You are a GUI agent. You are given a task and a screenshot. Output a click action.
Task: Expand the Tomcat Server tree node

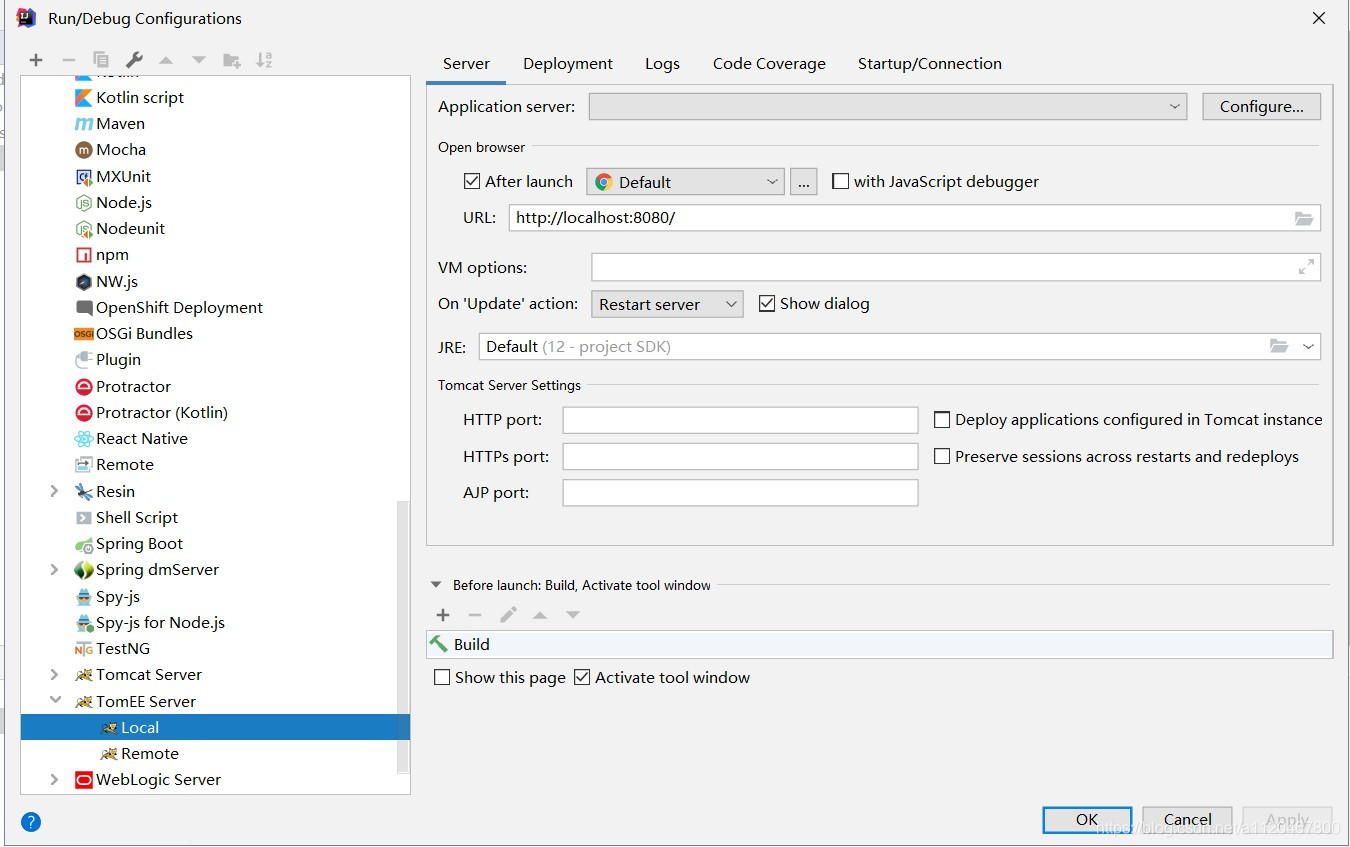[55, 675]
